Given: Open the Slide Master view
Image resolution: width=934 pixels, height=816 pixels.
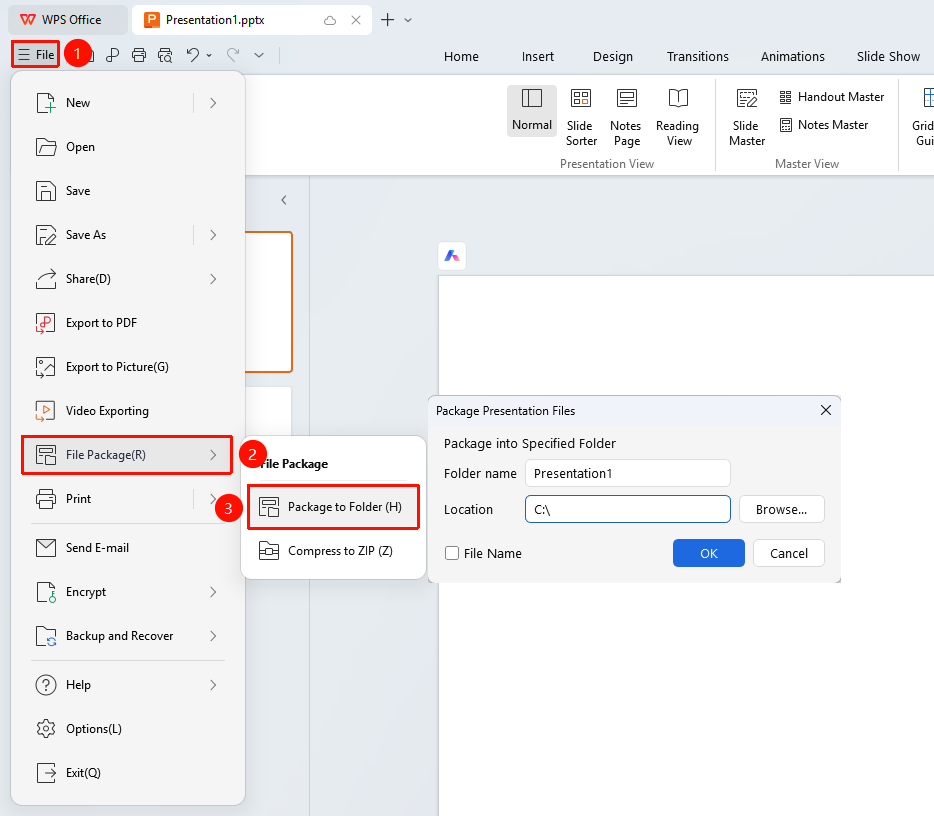Looking at the screenshot, I should (747, 117).
